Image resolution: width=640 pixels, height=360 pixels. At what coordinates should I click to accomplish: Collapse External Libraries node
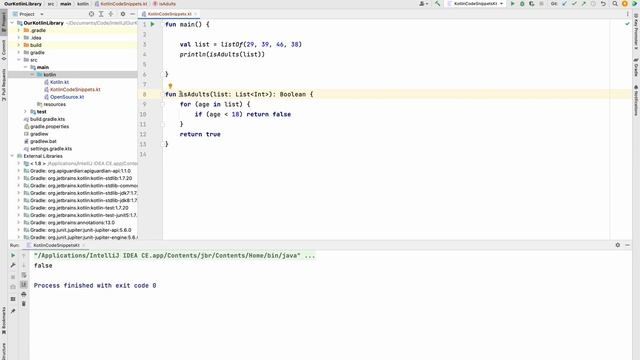click(12, 156)
